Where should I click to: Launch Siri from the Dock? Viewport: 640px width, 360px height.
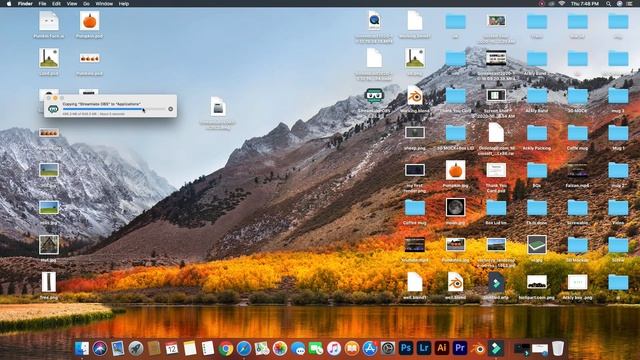100,349
